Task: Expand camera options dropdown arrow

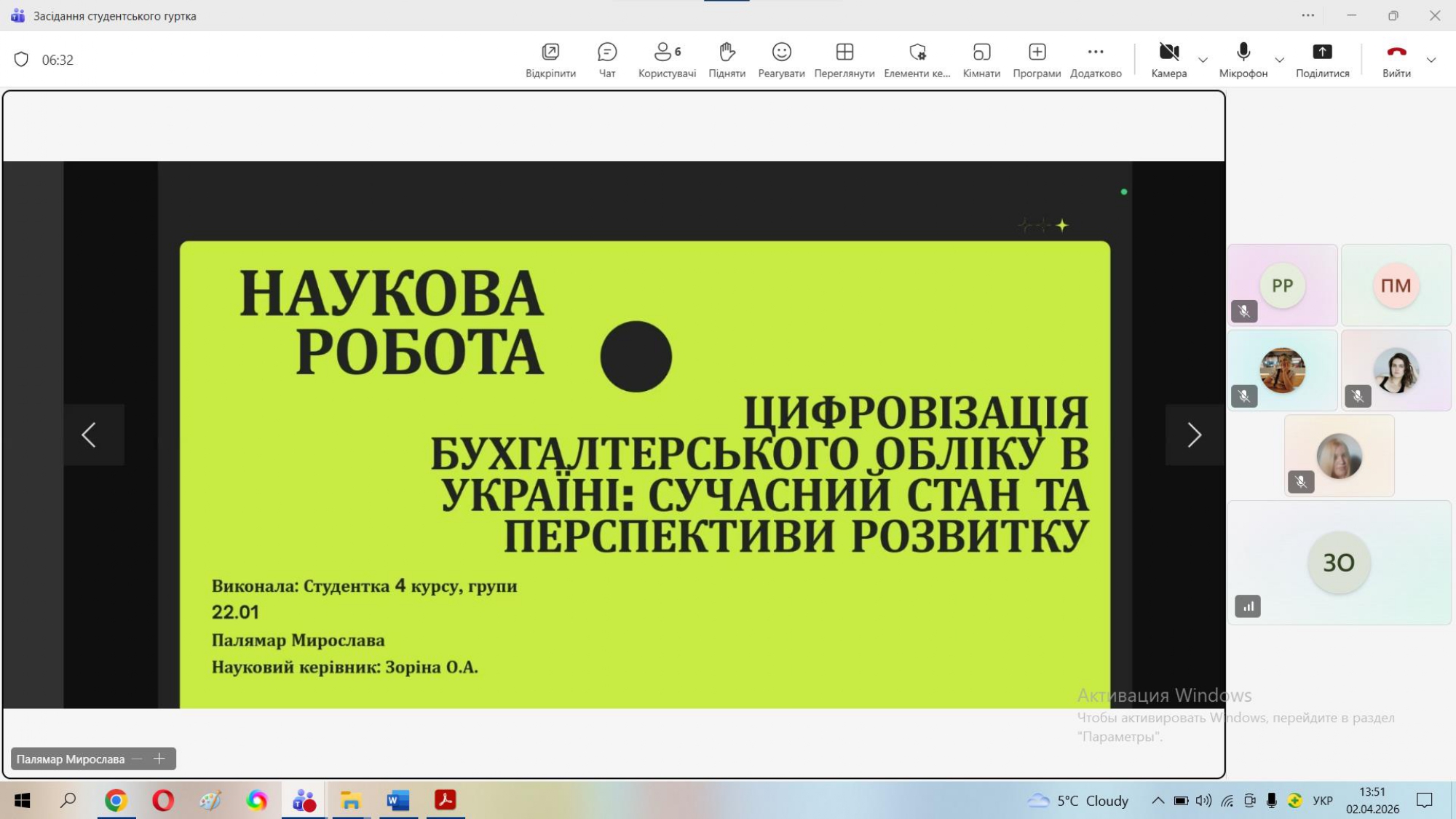Action: [1203, 60]
